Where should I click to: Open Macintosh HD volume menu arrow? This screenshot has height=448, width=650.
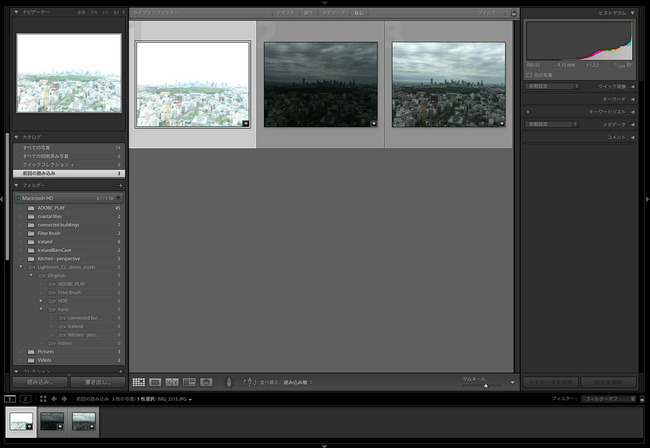[119, 198]
